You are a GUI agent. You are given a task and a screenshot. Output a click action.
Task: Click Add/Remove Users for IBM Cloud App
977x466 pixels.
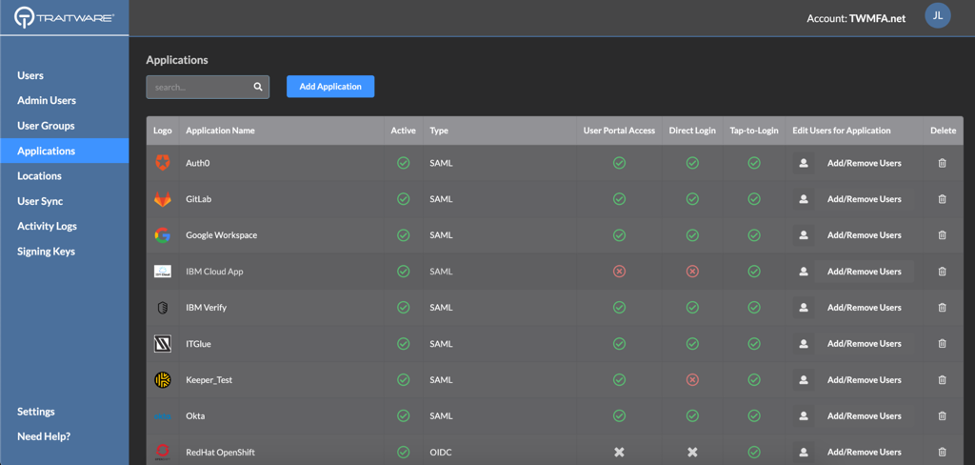click(864, 272)
